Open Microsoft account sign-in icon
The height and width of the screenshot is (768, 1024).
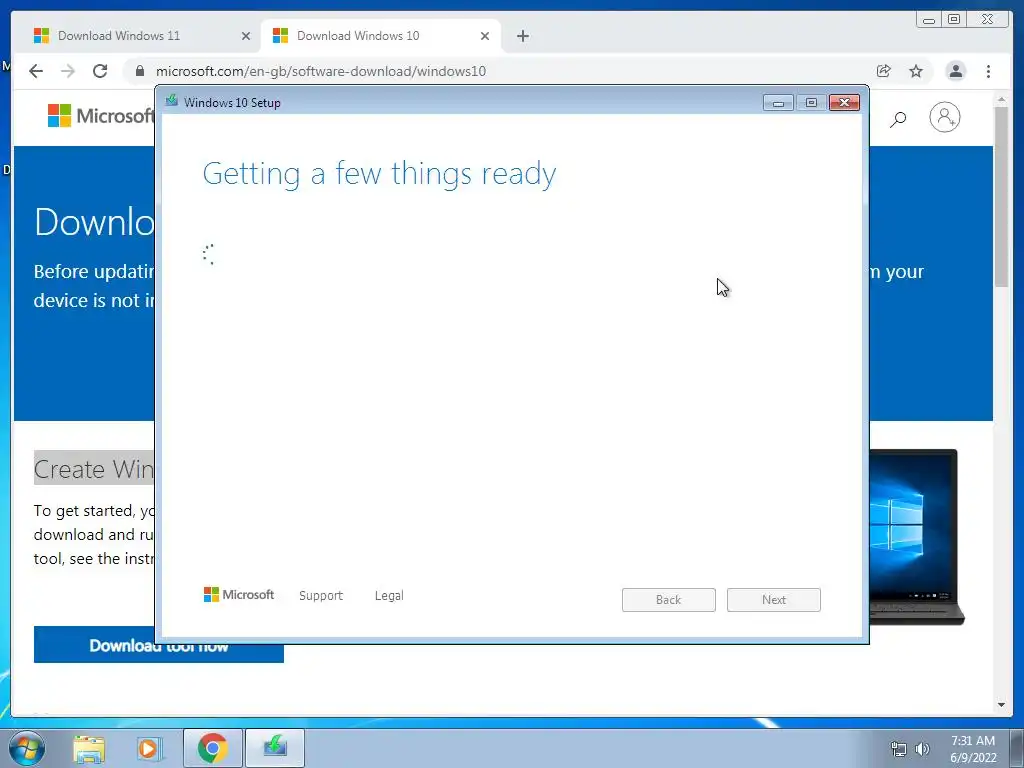click(944, 118)
